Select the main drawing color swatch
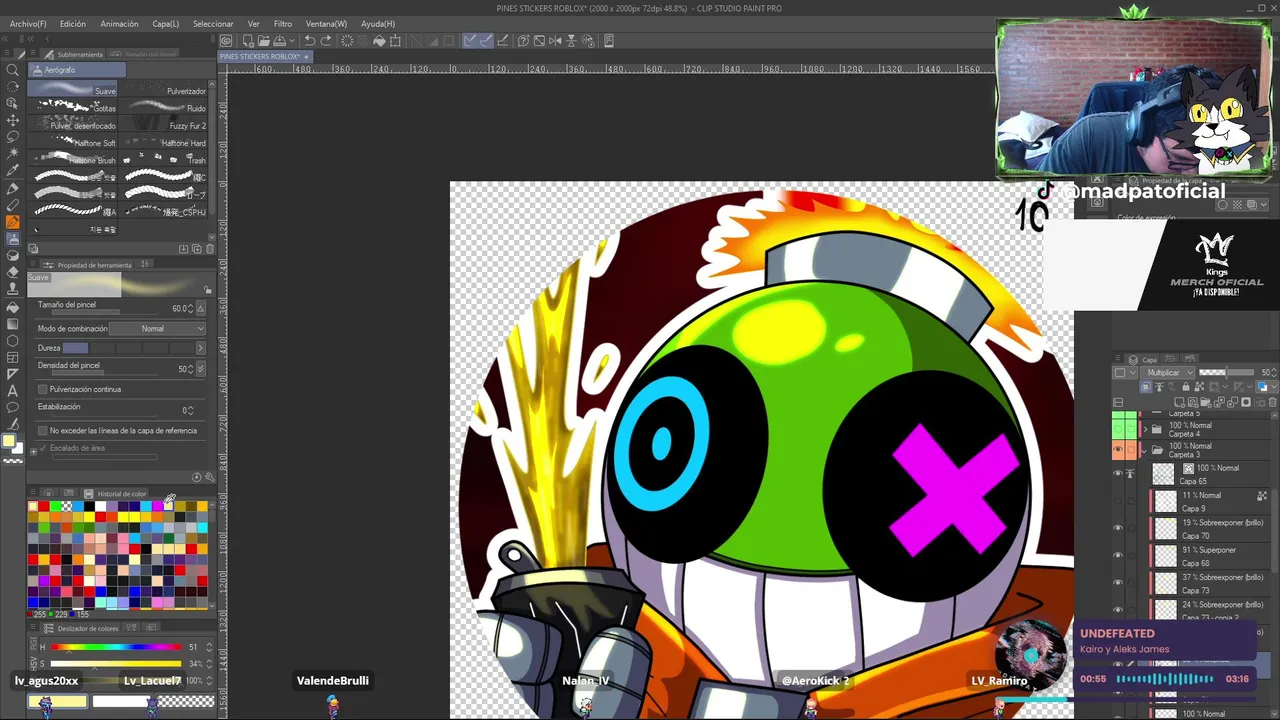The width and height of the screenshot is (1280, 720). point(9,441)
